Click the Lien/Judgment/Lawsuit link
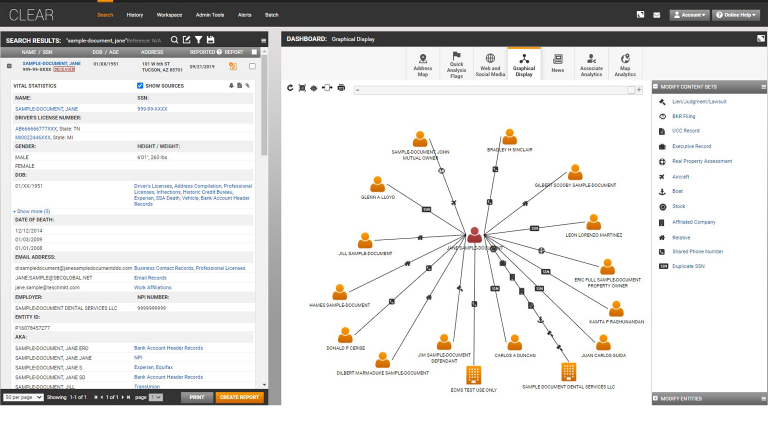Image resolution: width=768 pixels, height=432 pixels. point(698,102)
